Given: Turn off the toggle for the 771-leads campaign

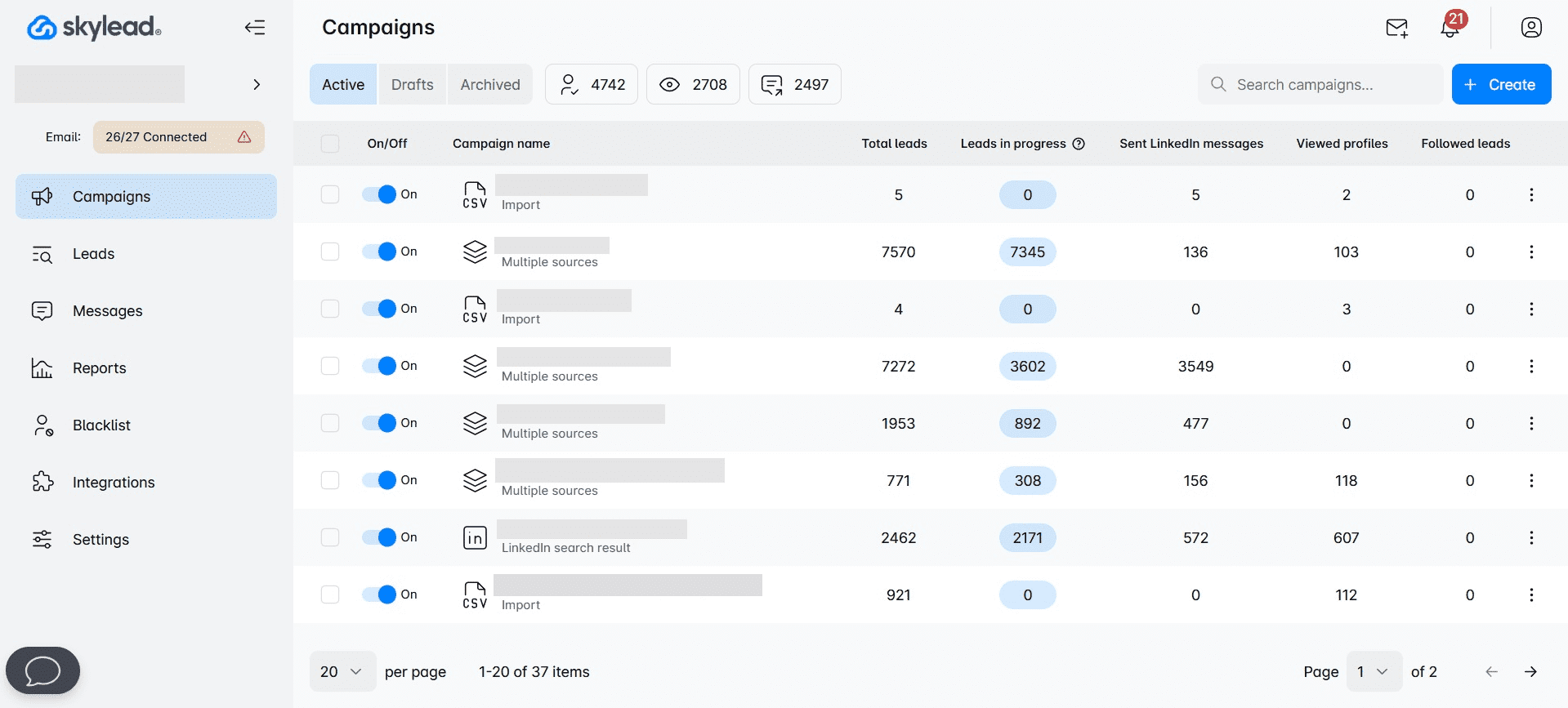Looking at the screenshot, I should (379, 480).
